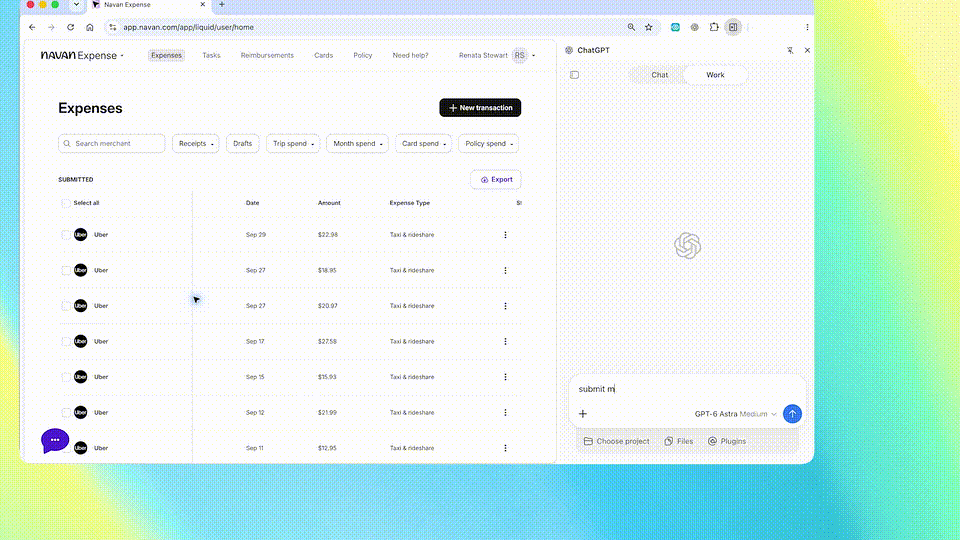Focus the Search merchant field
The width and height of the screenshot is (960, 540).
click(x=111, y=143)
